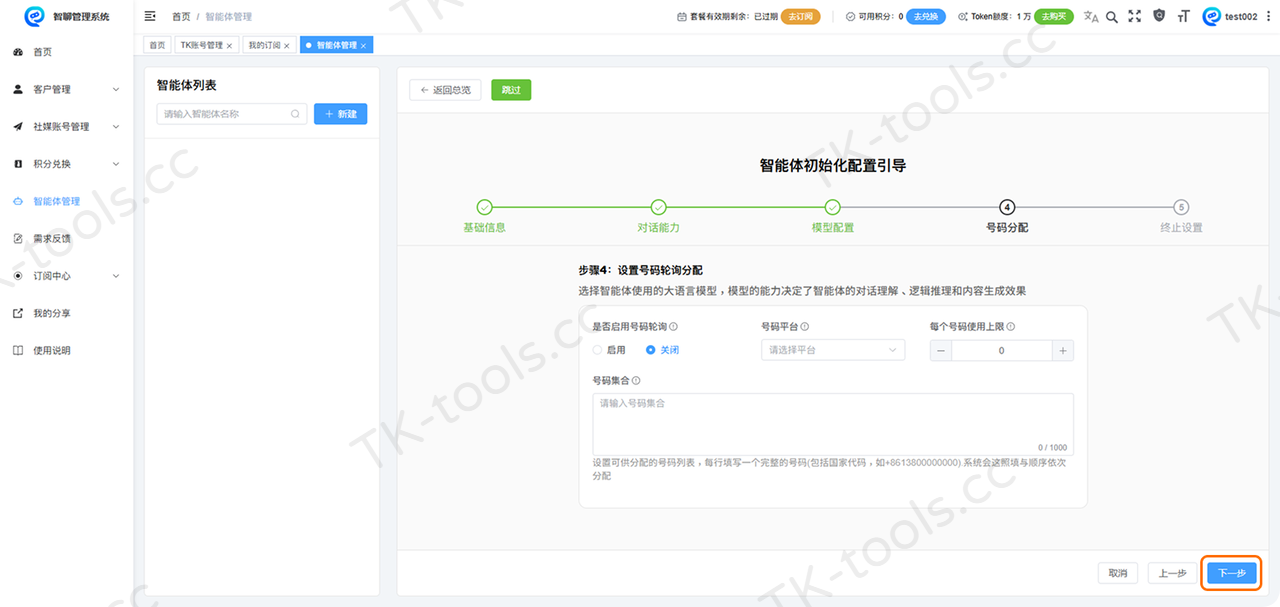Expand 客户管理 sidebar menu
1280x607 pixels.
[67, 89]
